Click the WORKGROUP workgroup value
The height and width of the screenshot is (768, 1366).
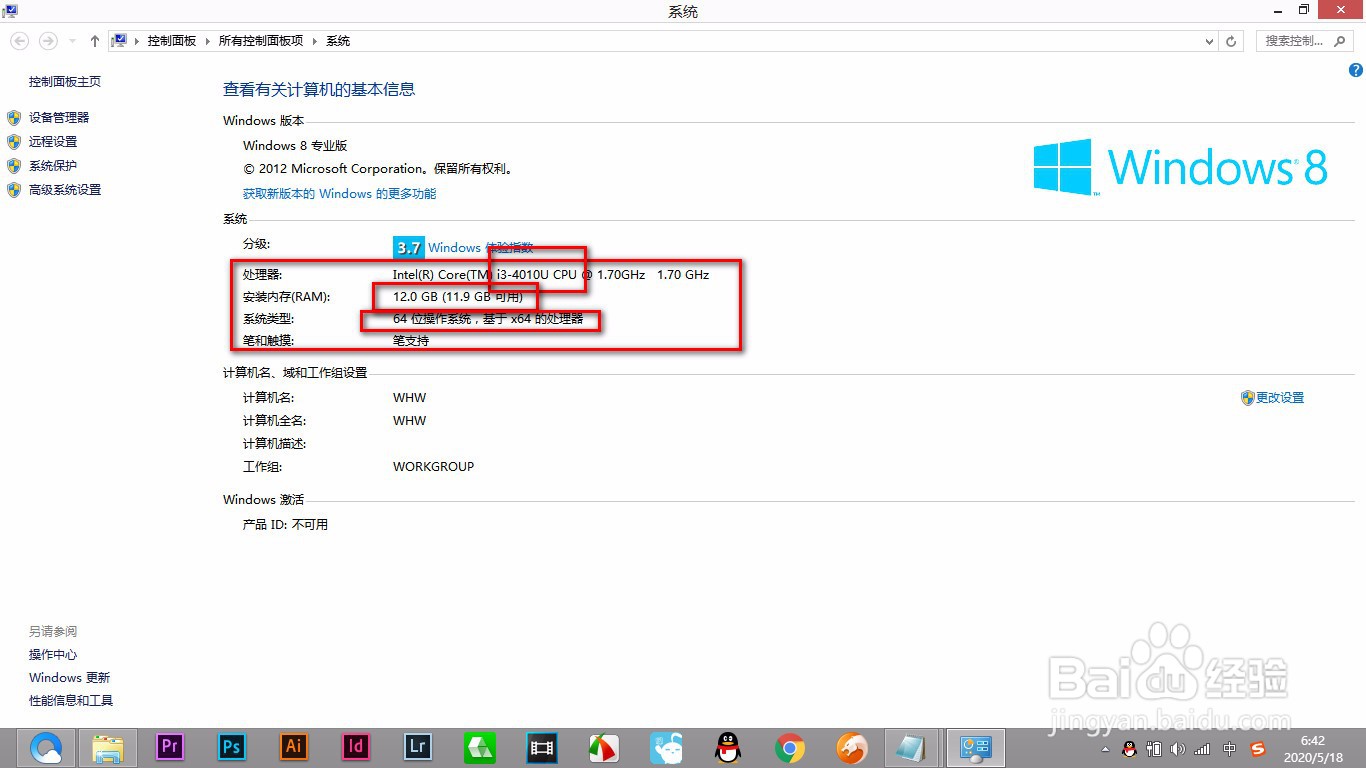click(x=434, y=467)
